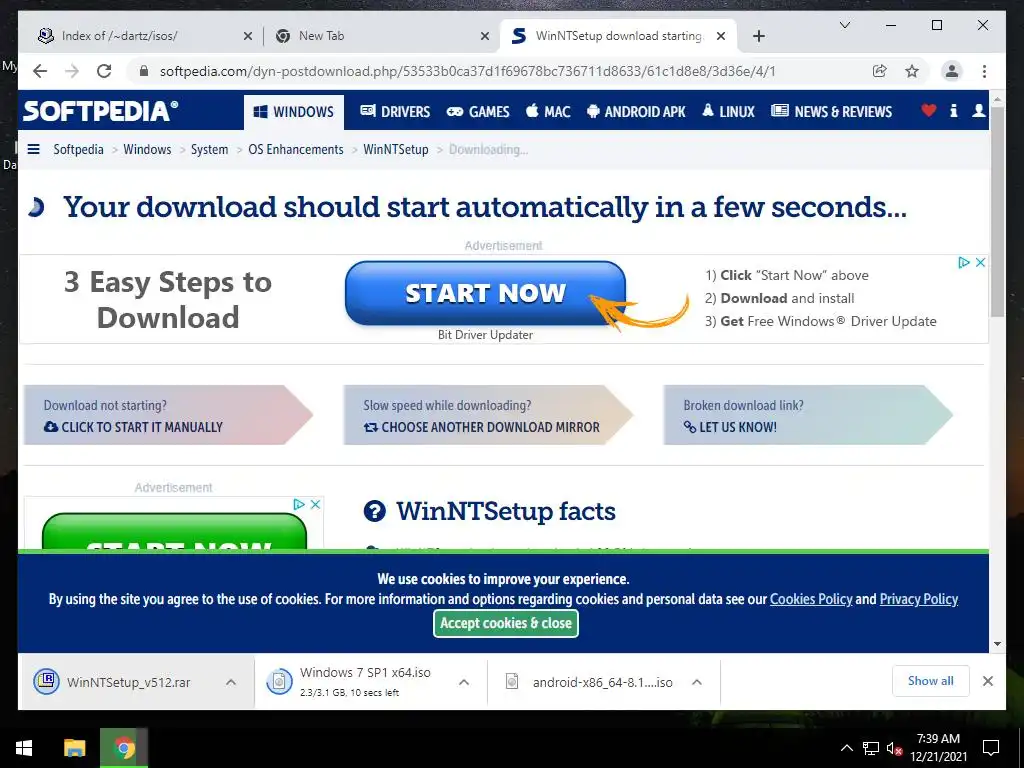Screen dimensions: 1024x768
Task: Click the System breadcrumb link
Action: pos(209,150)
